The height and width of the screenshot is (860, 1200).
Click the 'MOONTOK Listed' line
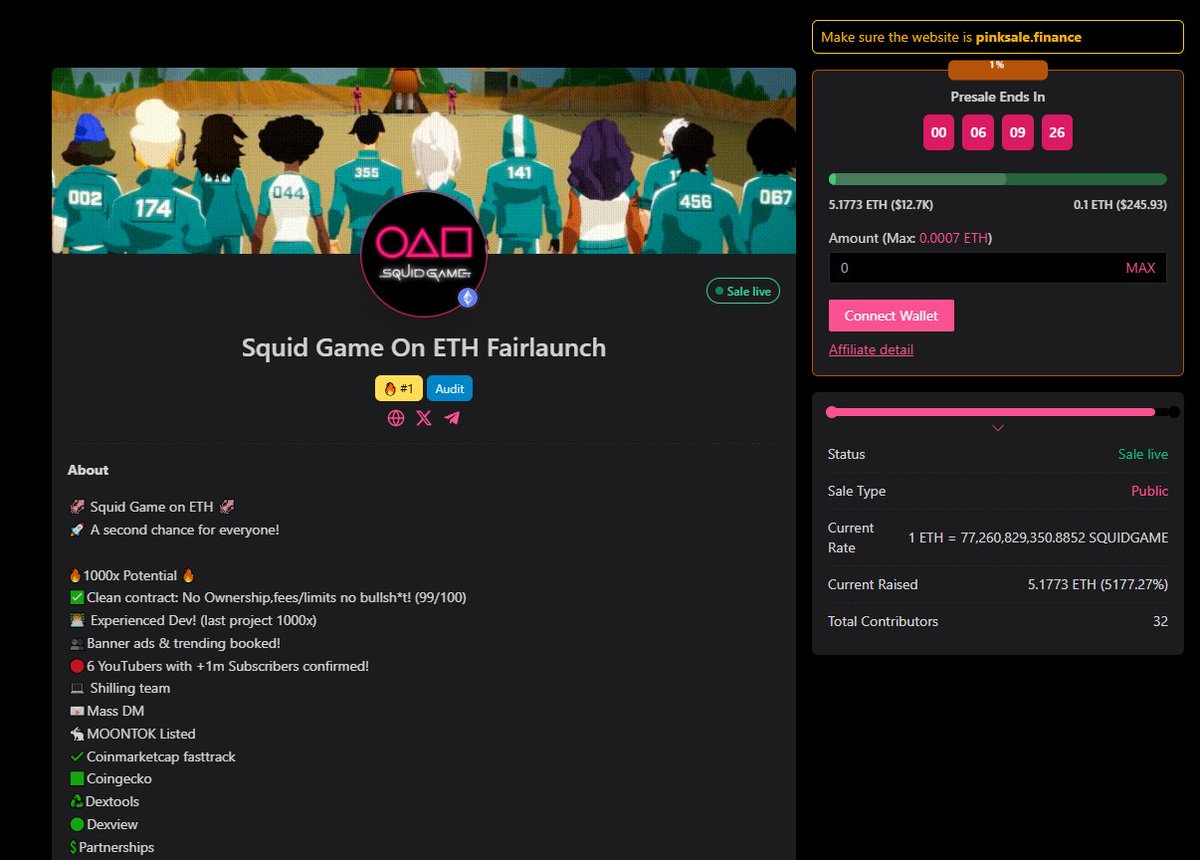click(132, 734)
